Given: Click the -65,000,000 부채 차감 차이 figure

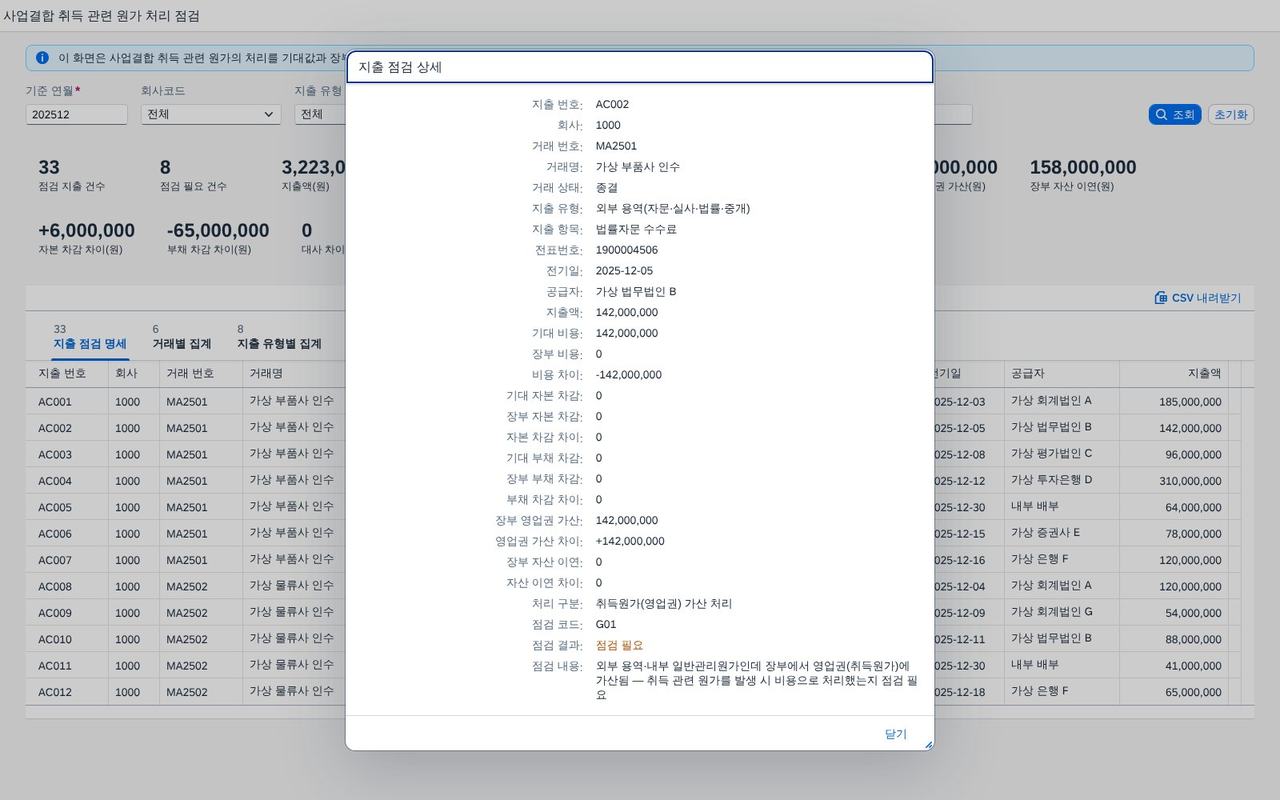Looking at the screenshot, I should click(x=218, y=231).
